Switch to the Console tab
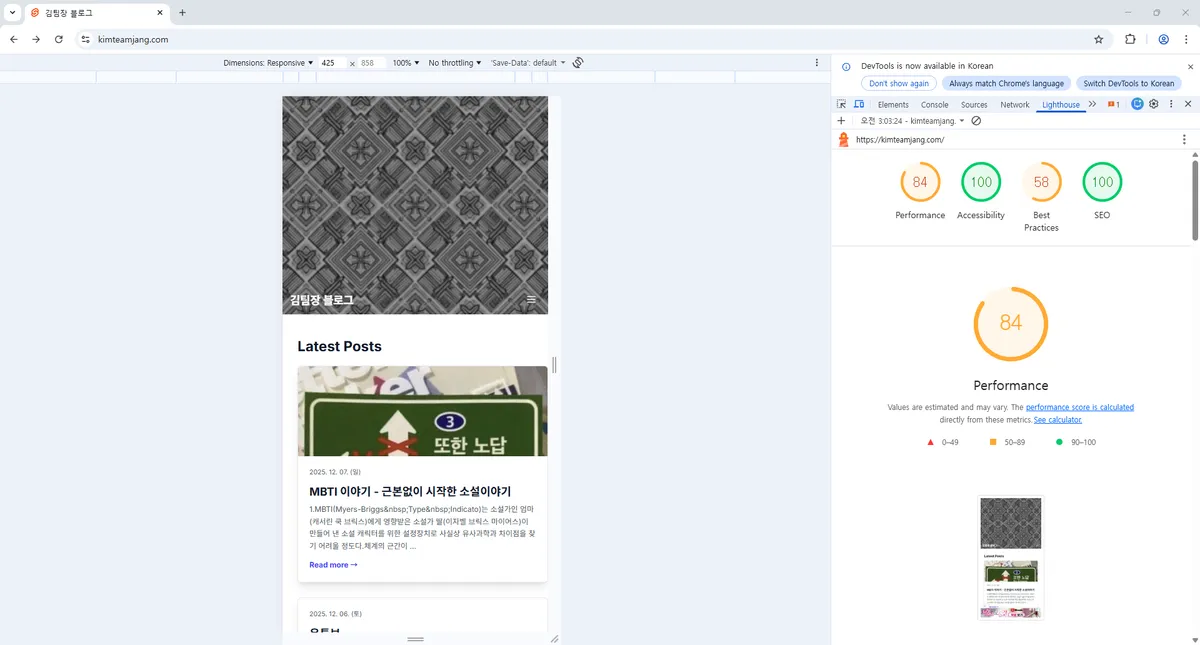The height and width of the screenshot is (645, 1200). (934, 104)
